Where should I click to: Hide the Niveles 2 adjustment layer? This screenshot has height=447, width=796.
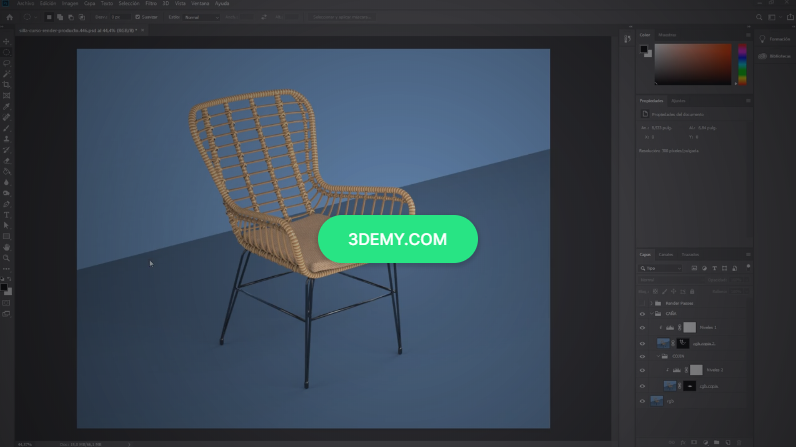point(642,370)
